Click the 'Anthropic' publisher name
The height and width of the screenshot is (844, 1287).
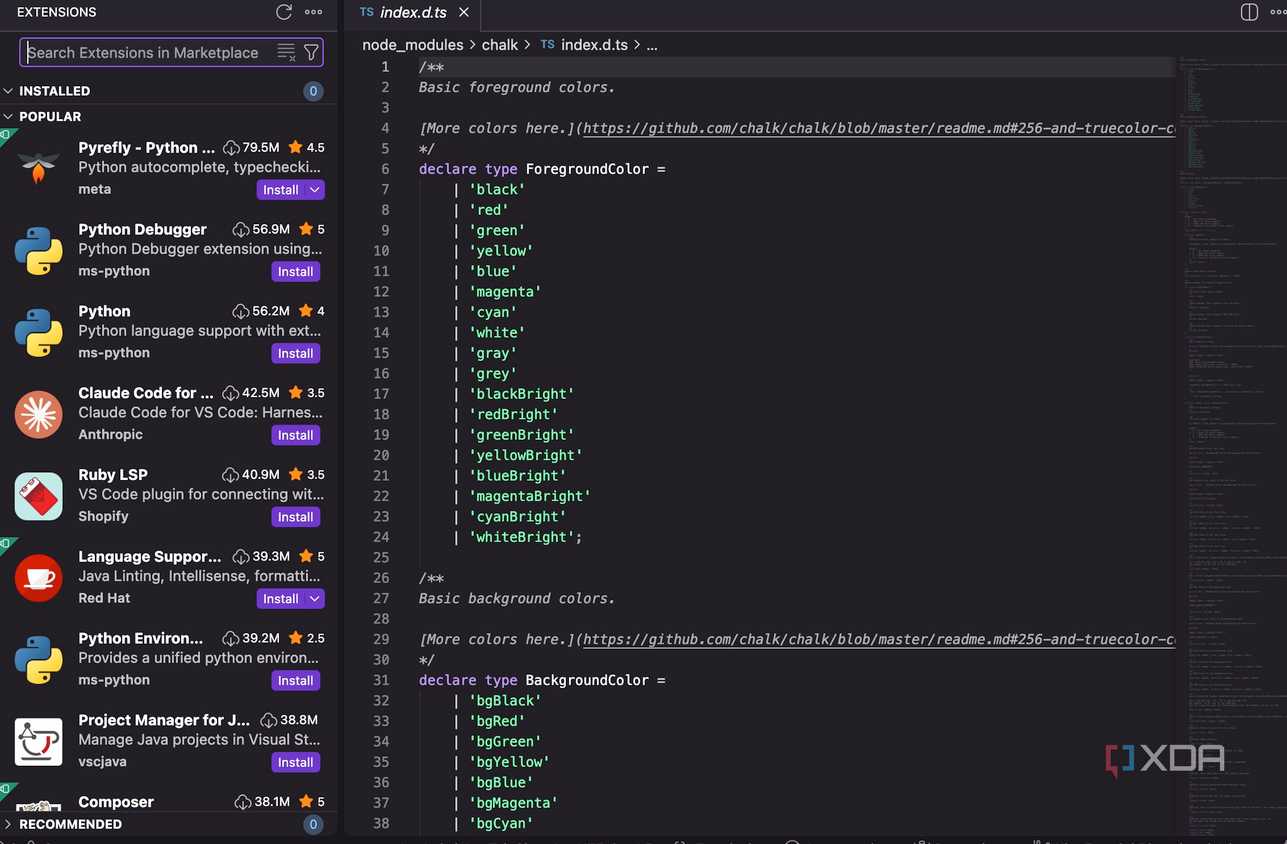click(x=110, y=435)
